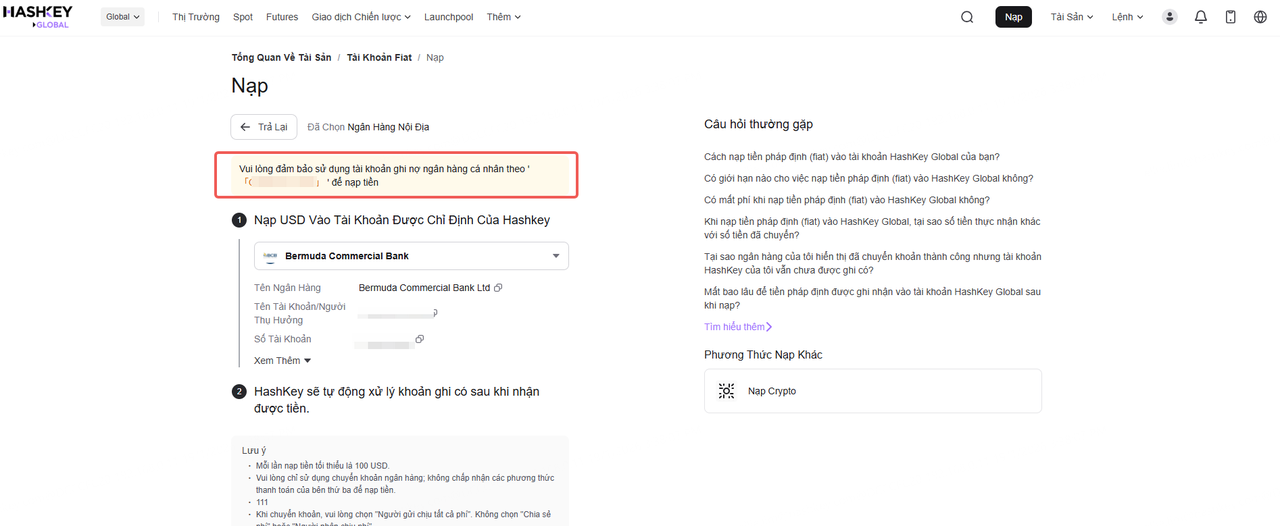Expand the Xem Thêm details
This screenshot has height=526, width=1280.
point(282,361)
